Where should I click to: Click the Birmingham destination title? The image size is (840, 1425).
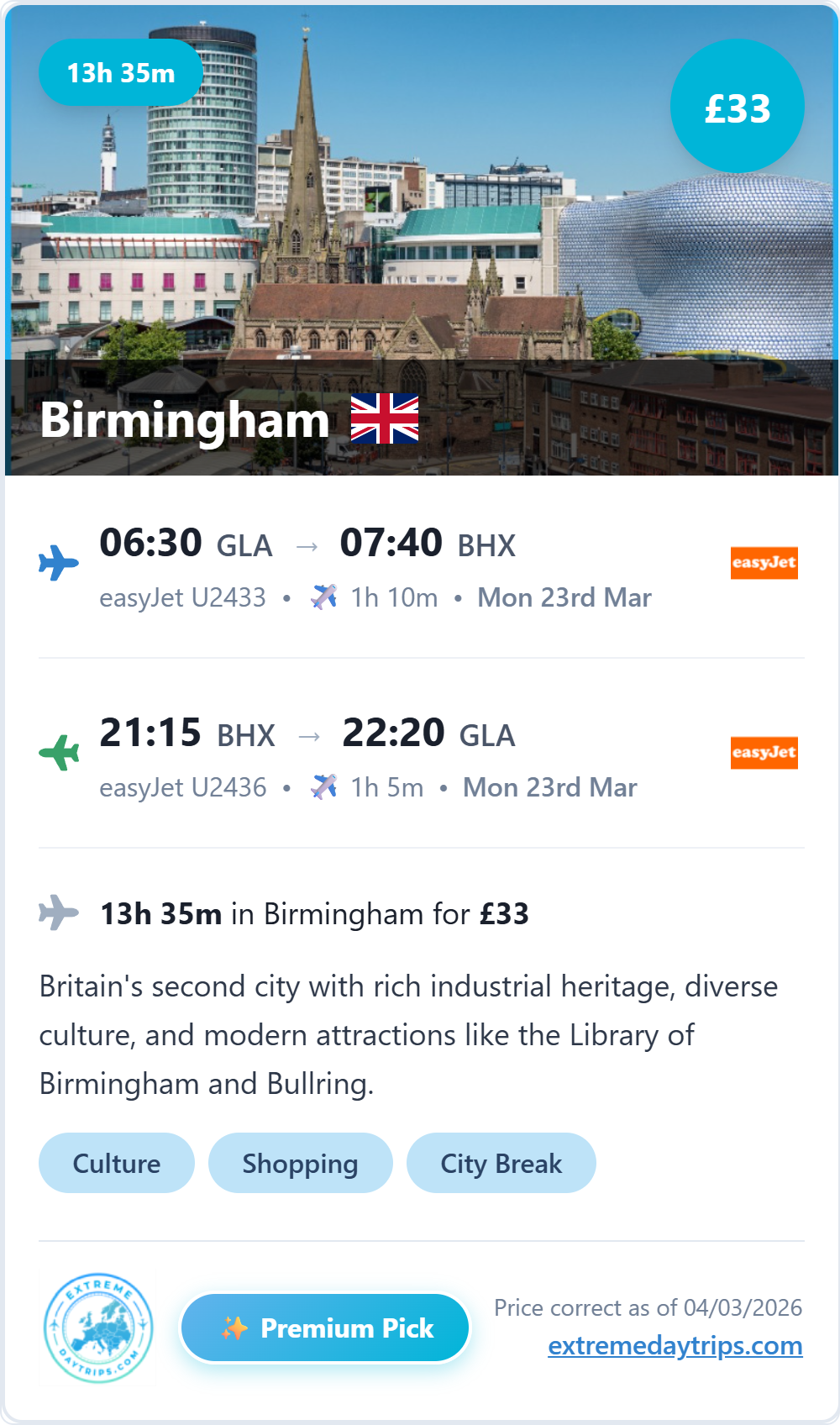coord(185,419)
